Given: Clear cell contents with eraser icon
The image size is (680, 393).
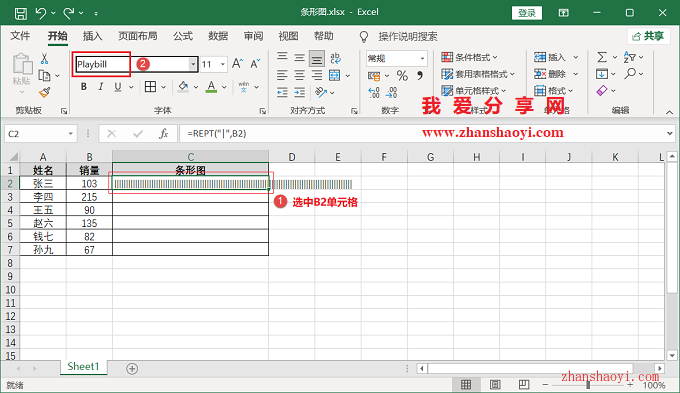Looking at the screenshot, I should tap(602, 91).
